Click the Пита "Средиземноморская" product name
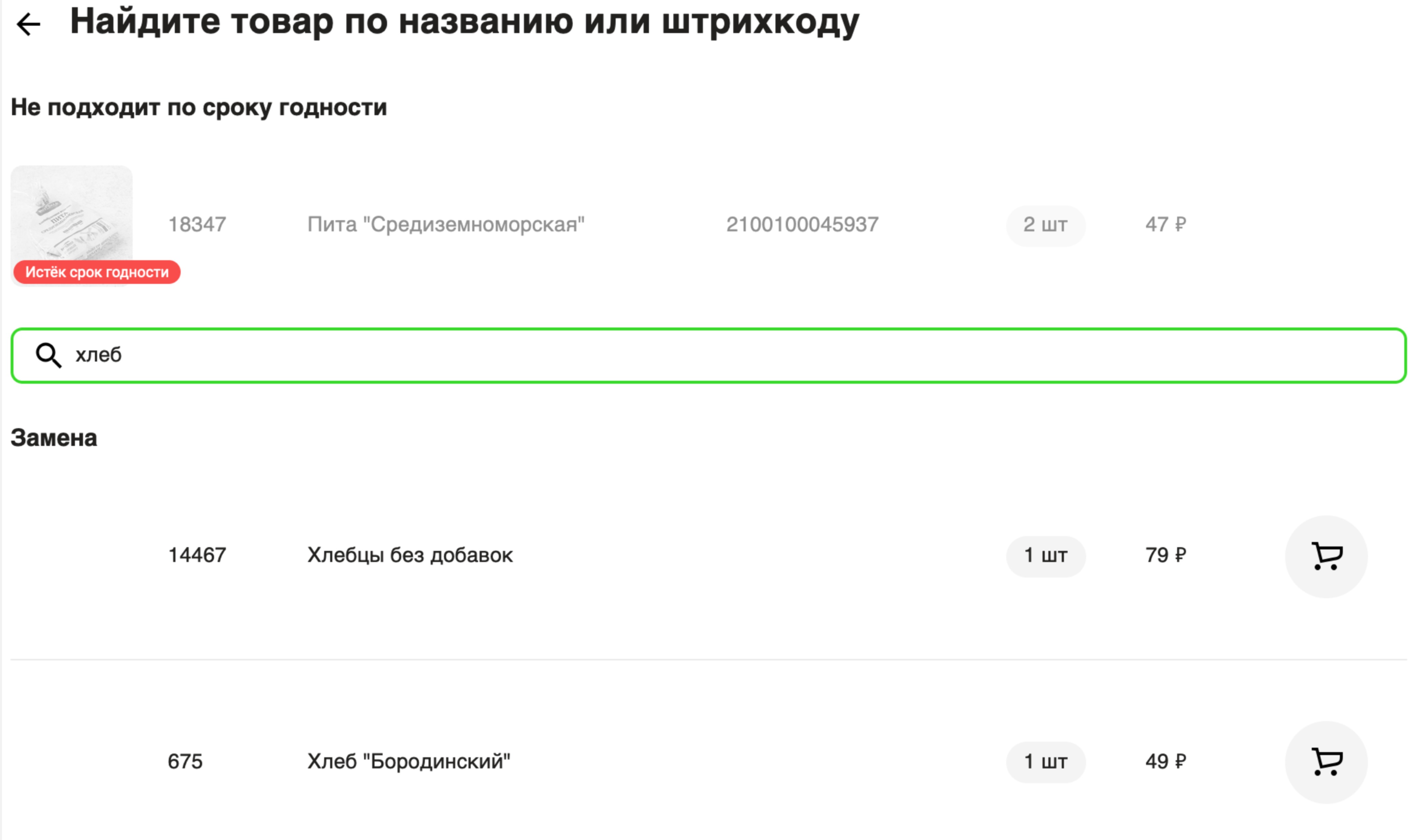This screenshot has height=840, width=1418. click(445, 225)
